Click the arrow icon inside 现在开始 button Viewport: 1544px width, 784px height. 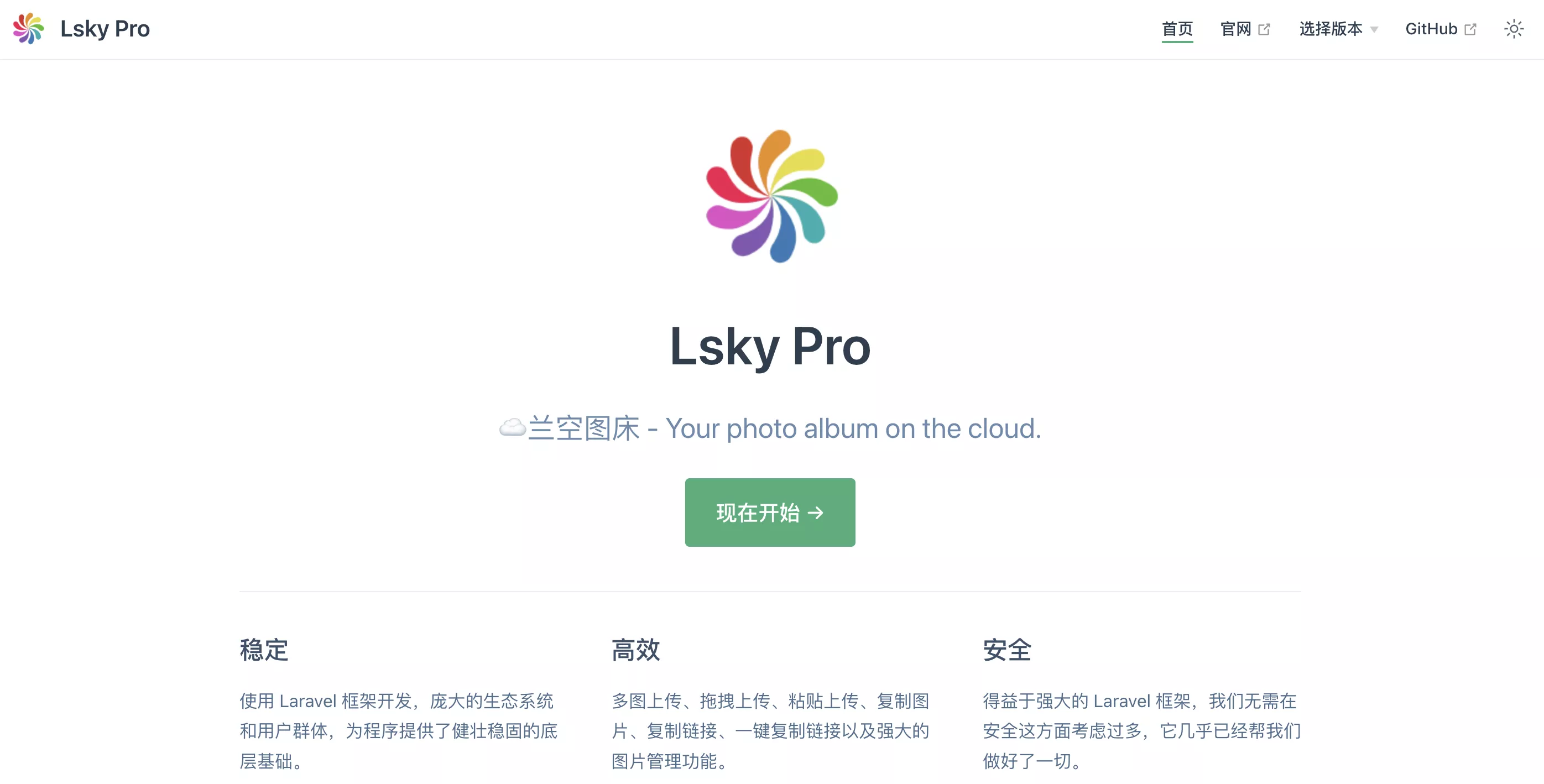tap(815, 513)
